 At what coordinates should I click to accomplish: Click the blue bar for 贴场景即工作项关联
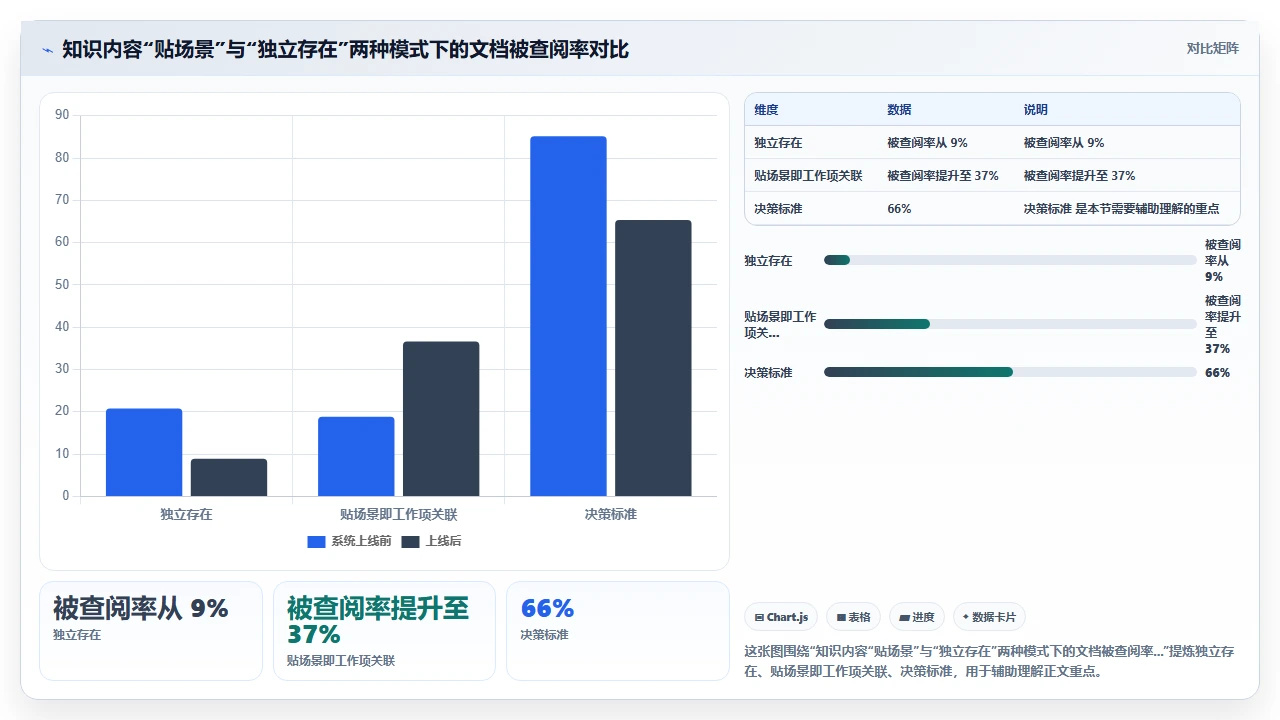(356, 456)
